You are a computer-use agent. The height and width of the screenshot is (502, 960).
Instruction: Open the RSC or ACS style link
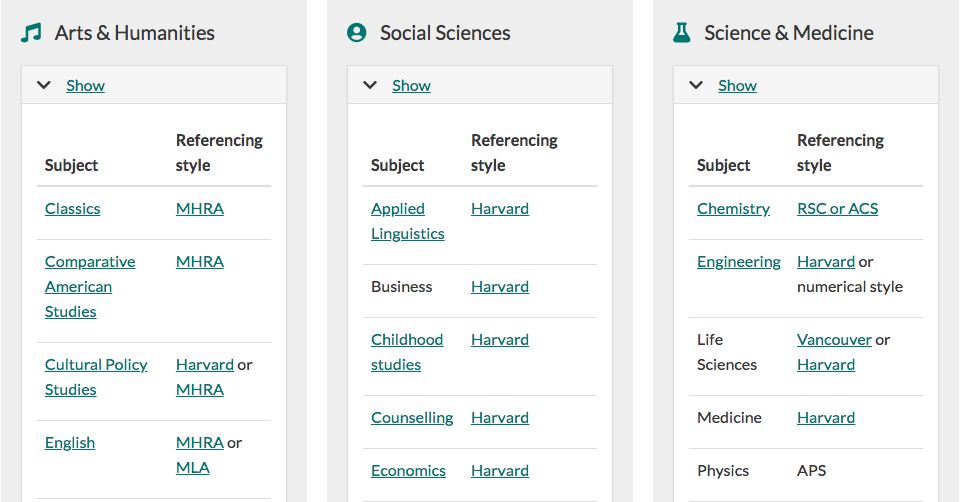coord(838,209)
